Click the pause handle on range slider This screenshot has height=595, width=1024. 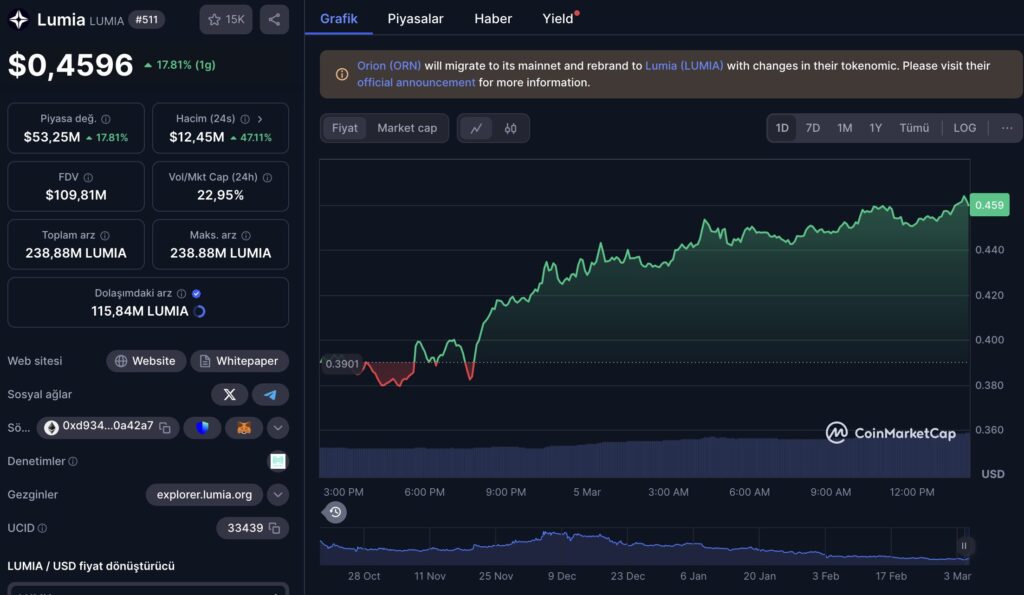point(964,546)
